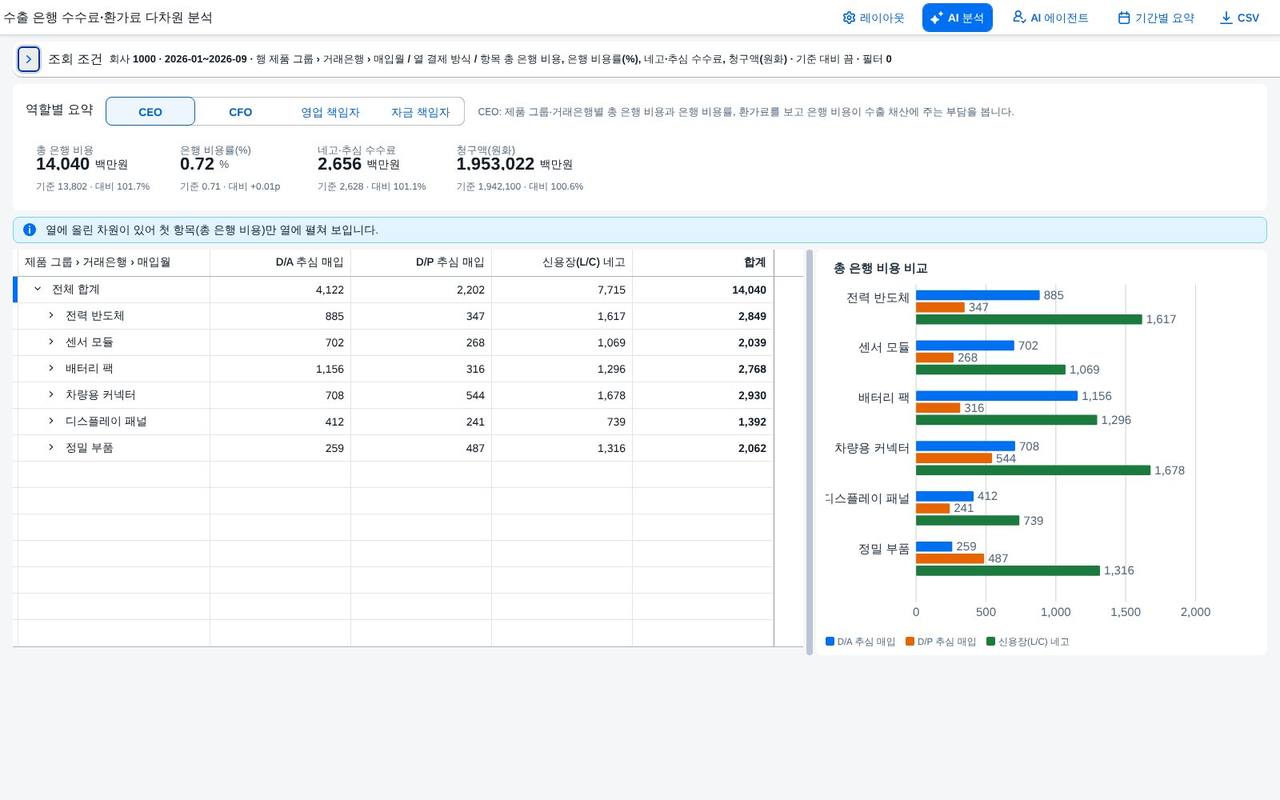
Task: Open the 기간별 요약 button
Action: (1155, 18)
